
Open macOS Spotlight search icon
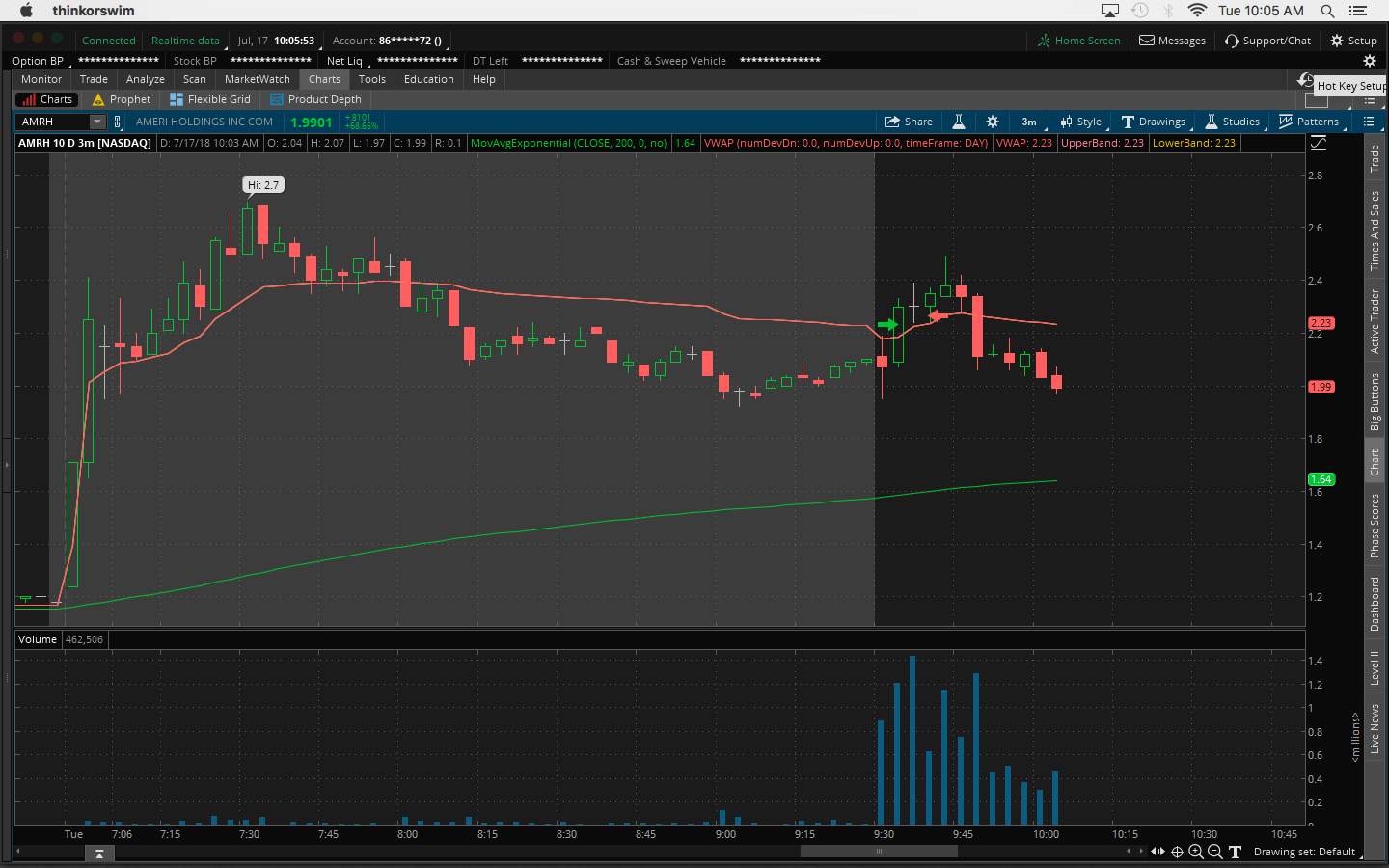click(x=1327, y=11)
